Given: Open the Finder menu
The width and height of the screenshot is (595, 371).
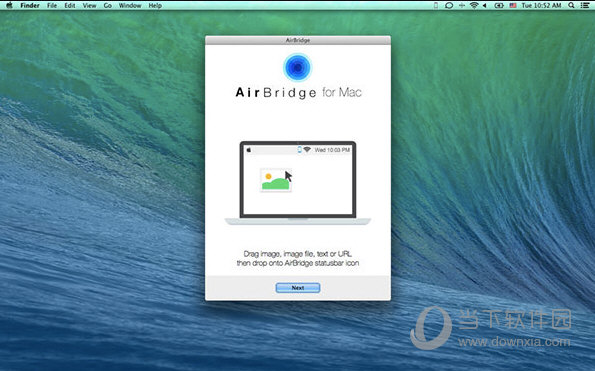Looking at the screenshot, I should coord(30,5).
